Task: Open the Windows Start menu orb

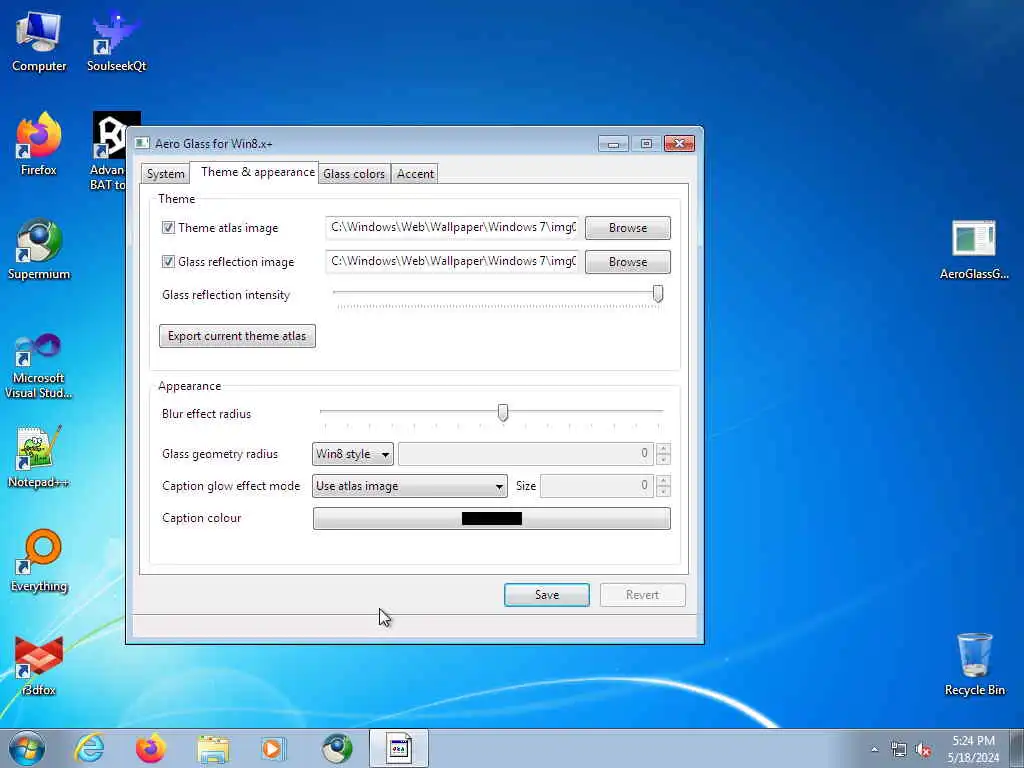Action: pyautogui.click(x=27, y=748)
